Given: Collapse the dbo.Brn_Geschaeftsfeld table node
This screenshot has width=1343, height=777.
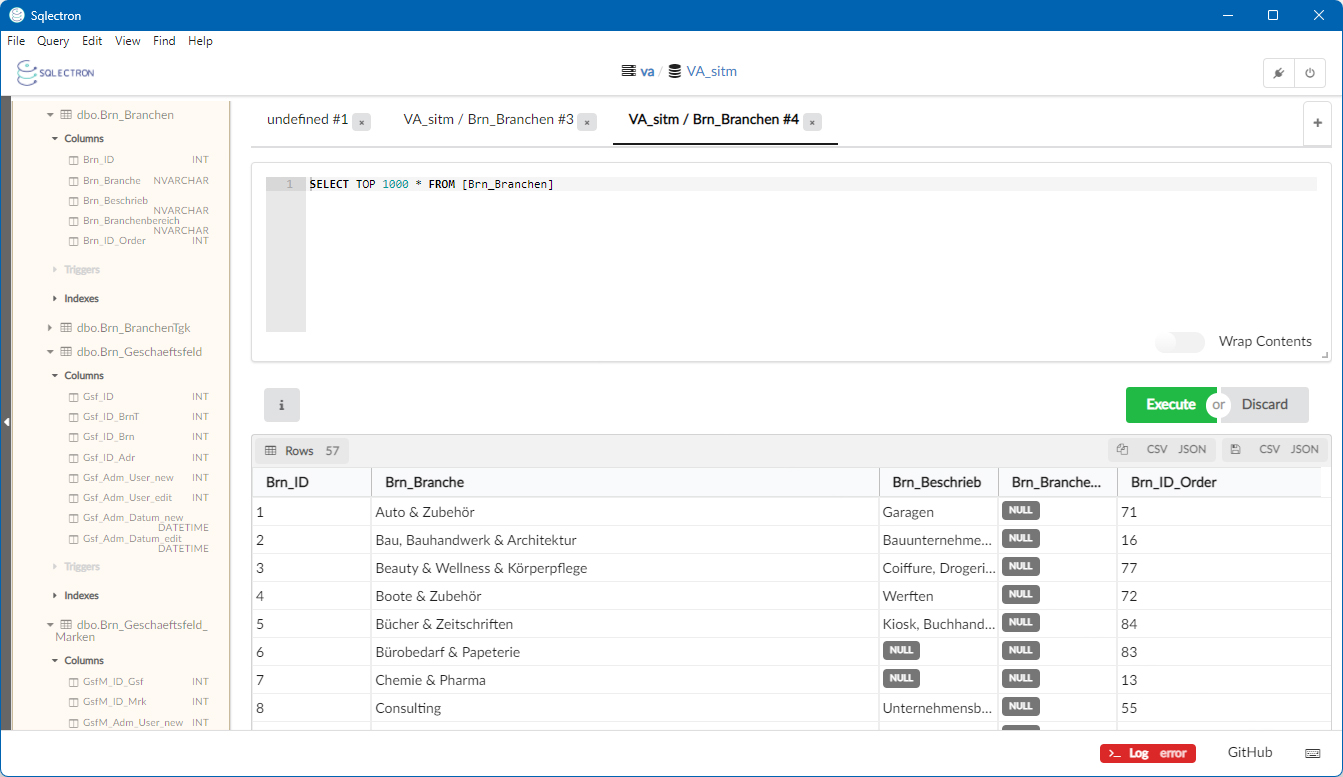Looking at the screenshot, I should 50,352.
